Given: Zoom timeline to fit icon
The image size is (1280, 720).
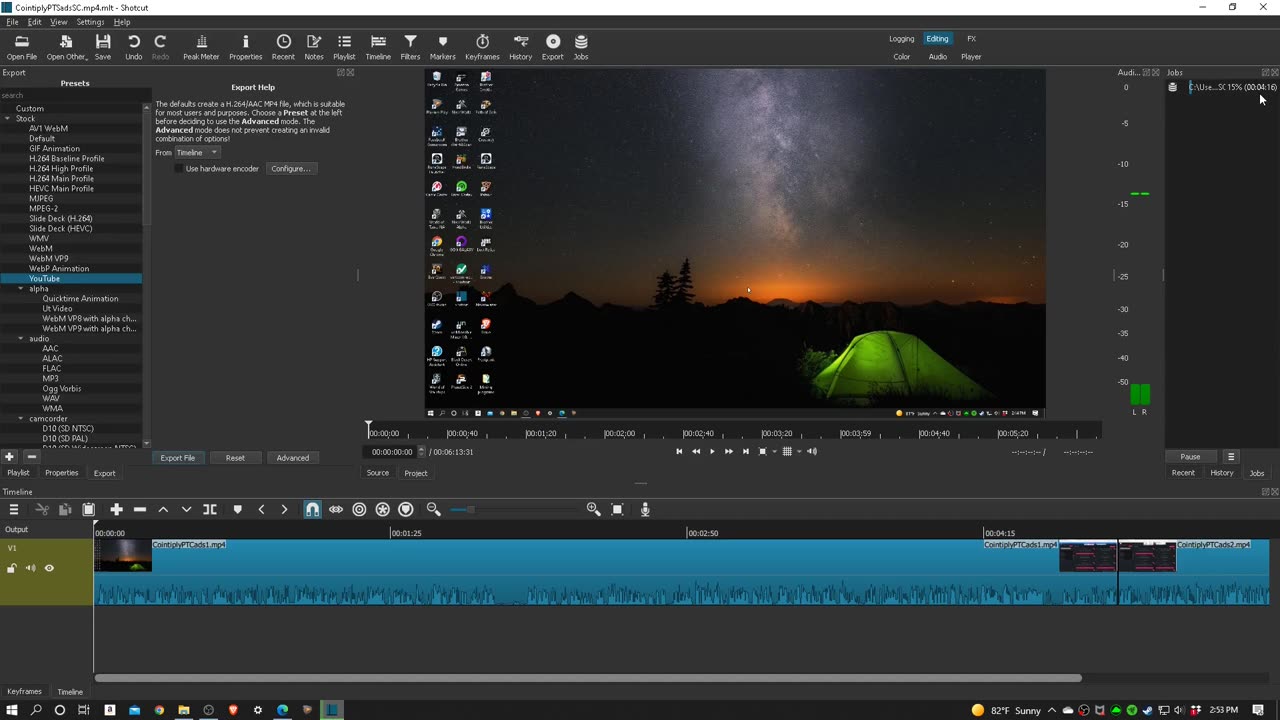Looking at the screenshot, I should pyautogui.click(x=617, y=510).
